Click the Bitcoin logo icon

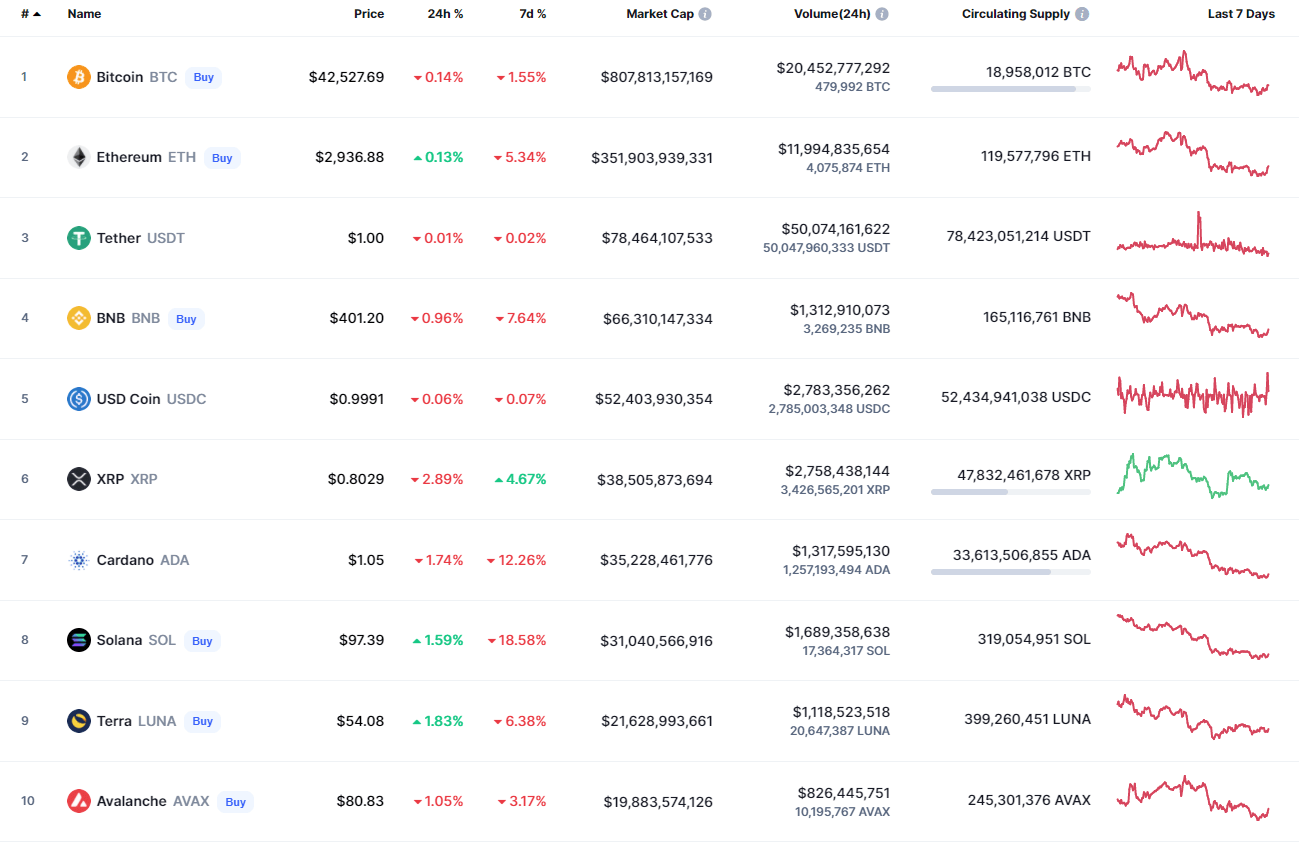tap(78, 77)
